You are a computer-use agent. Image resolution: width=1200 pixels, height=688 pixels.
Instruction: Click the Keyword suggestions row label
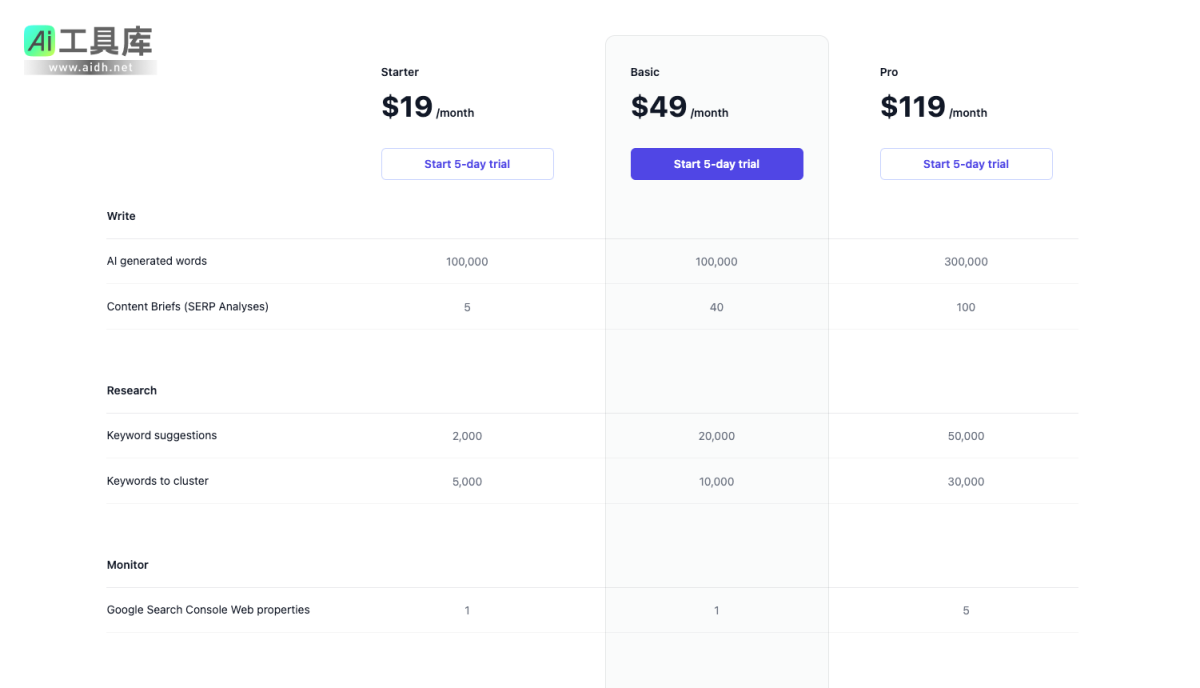point(162,436)
